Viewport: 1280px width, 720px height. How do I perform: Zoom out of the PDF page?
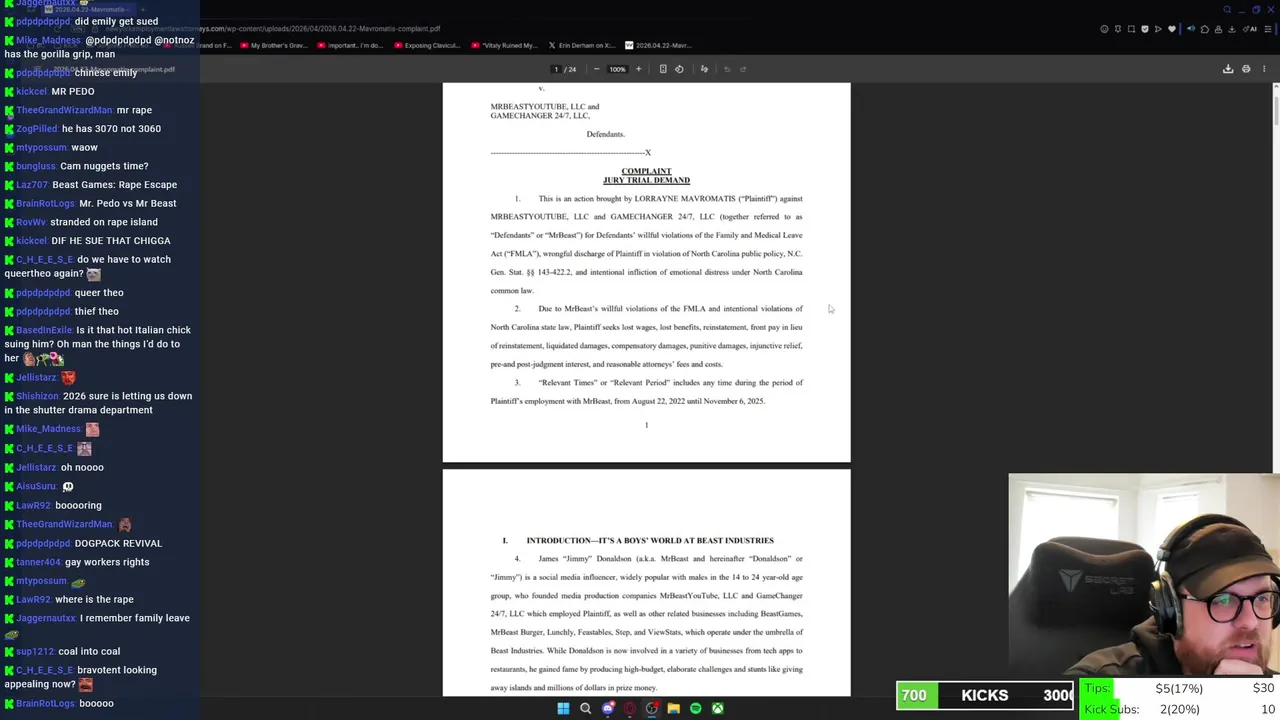[x=596, y=69]
